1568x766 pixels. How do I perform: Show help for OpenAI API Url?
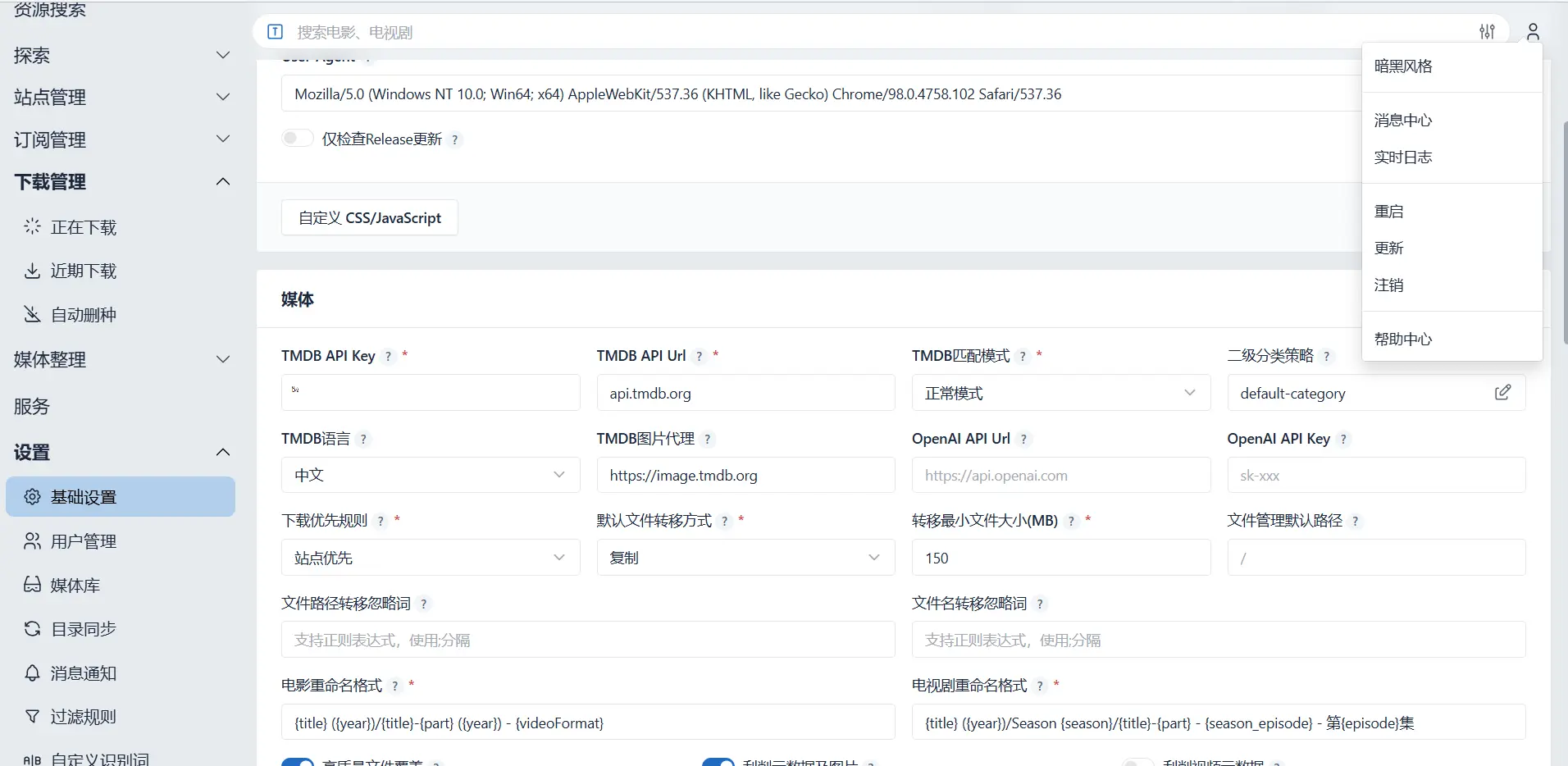(1023, 439)
